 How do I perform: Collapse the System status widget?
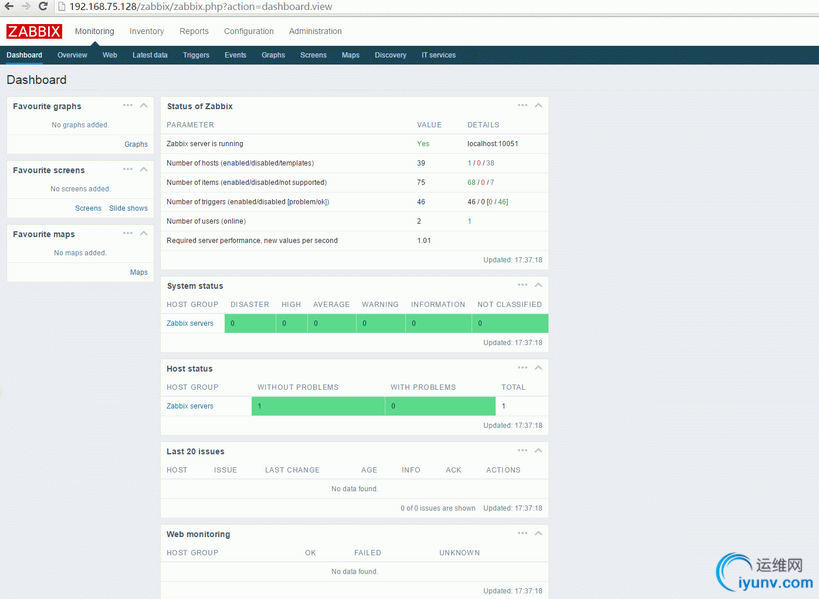tap(539, 285)
